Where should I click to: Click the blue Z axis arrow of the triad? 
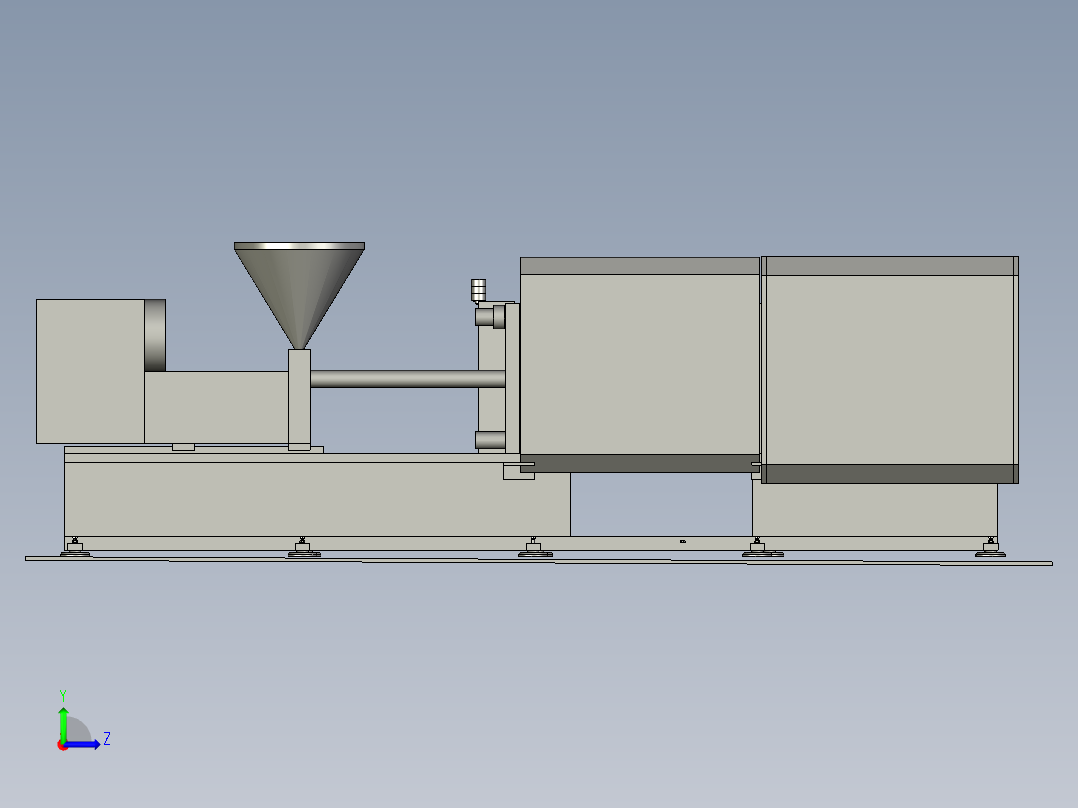click(x=82, y=744)
